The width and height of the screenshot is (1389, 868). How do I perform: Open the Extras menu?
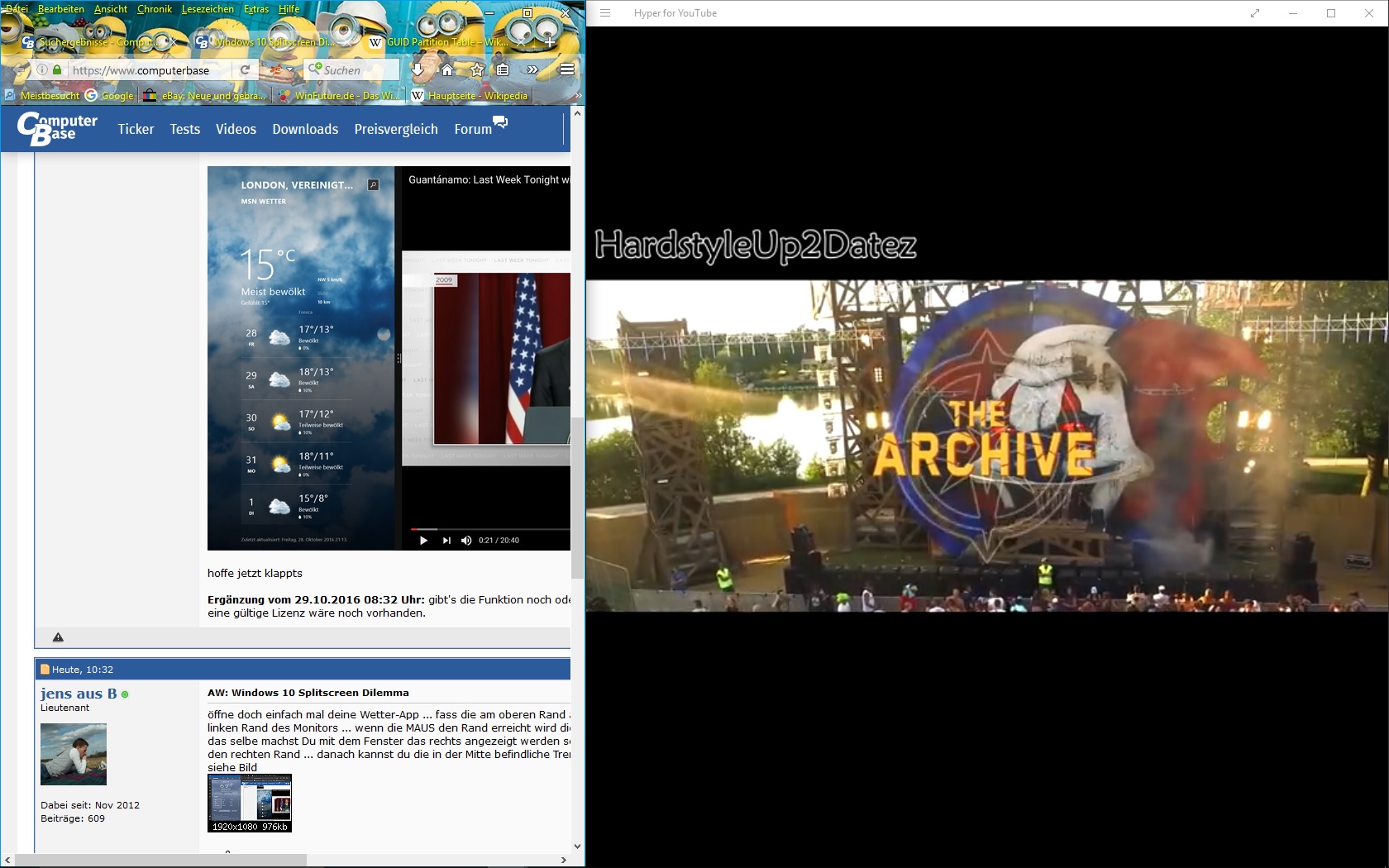(x=256, y=9)
